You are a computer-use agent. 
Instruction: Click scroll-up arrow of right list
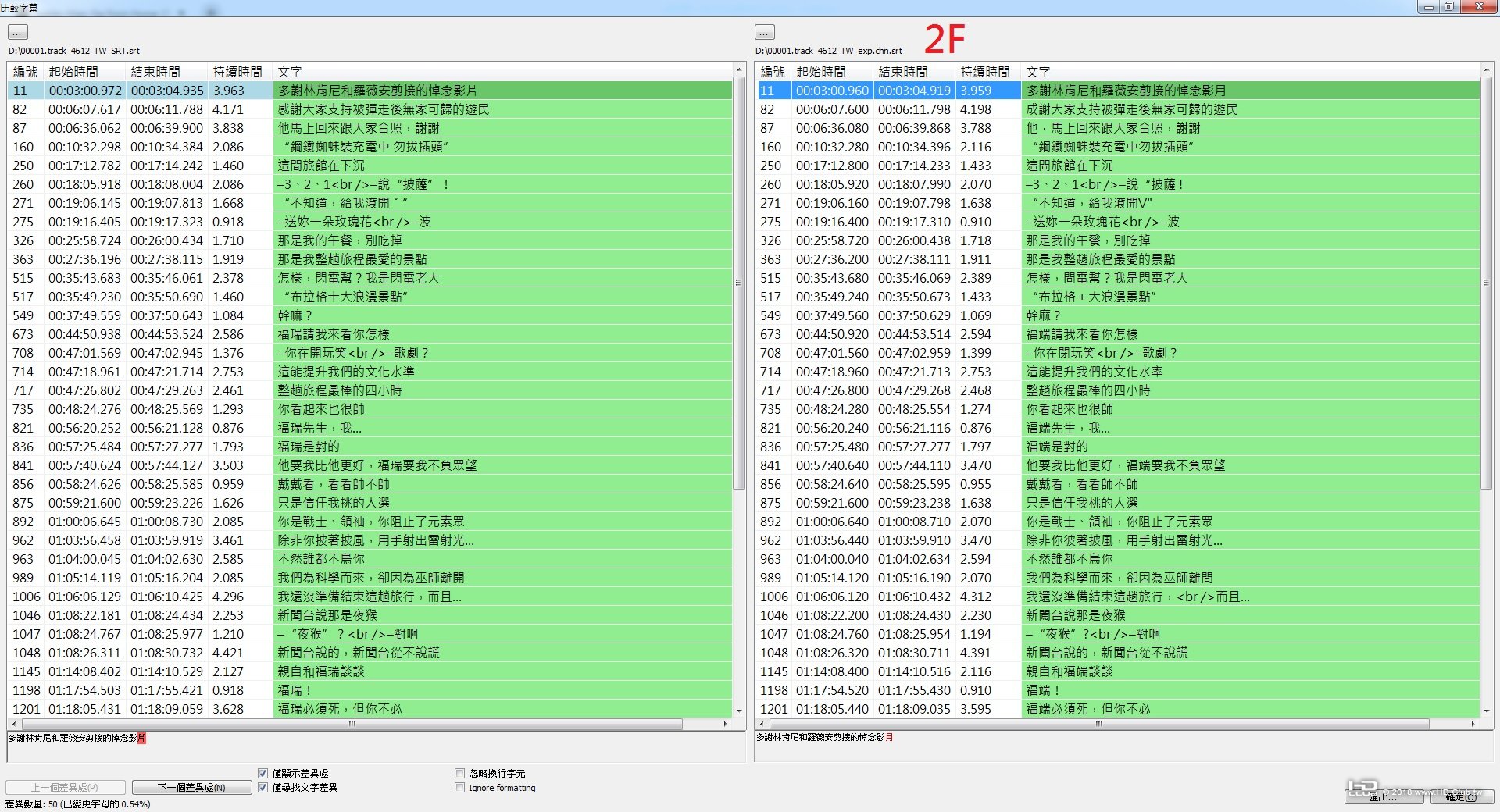(x=1486, y=70)
